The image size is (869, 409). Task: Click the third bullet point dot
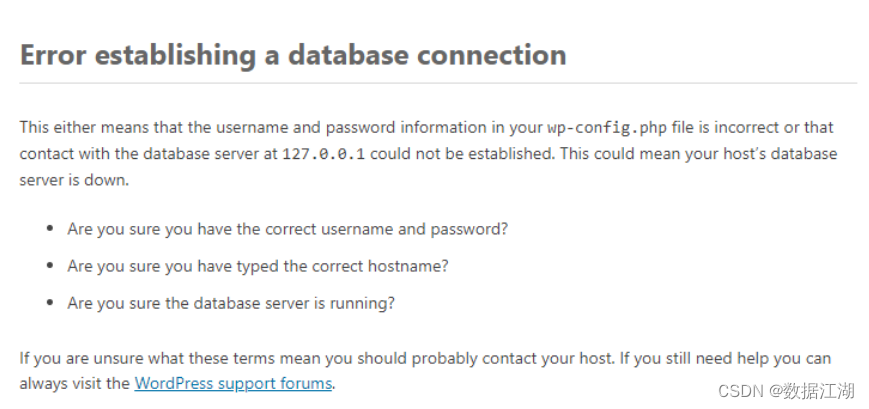pyautogui.click(x=50, y=303)
